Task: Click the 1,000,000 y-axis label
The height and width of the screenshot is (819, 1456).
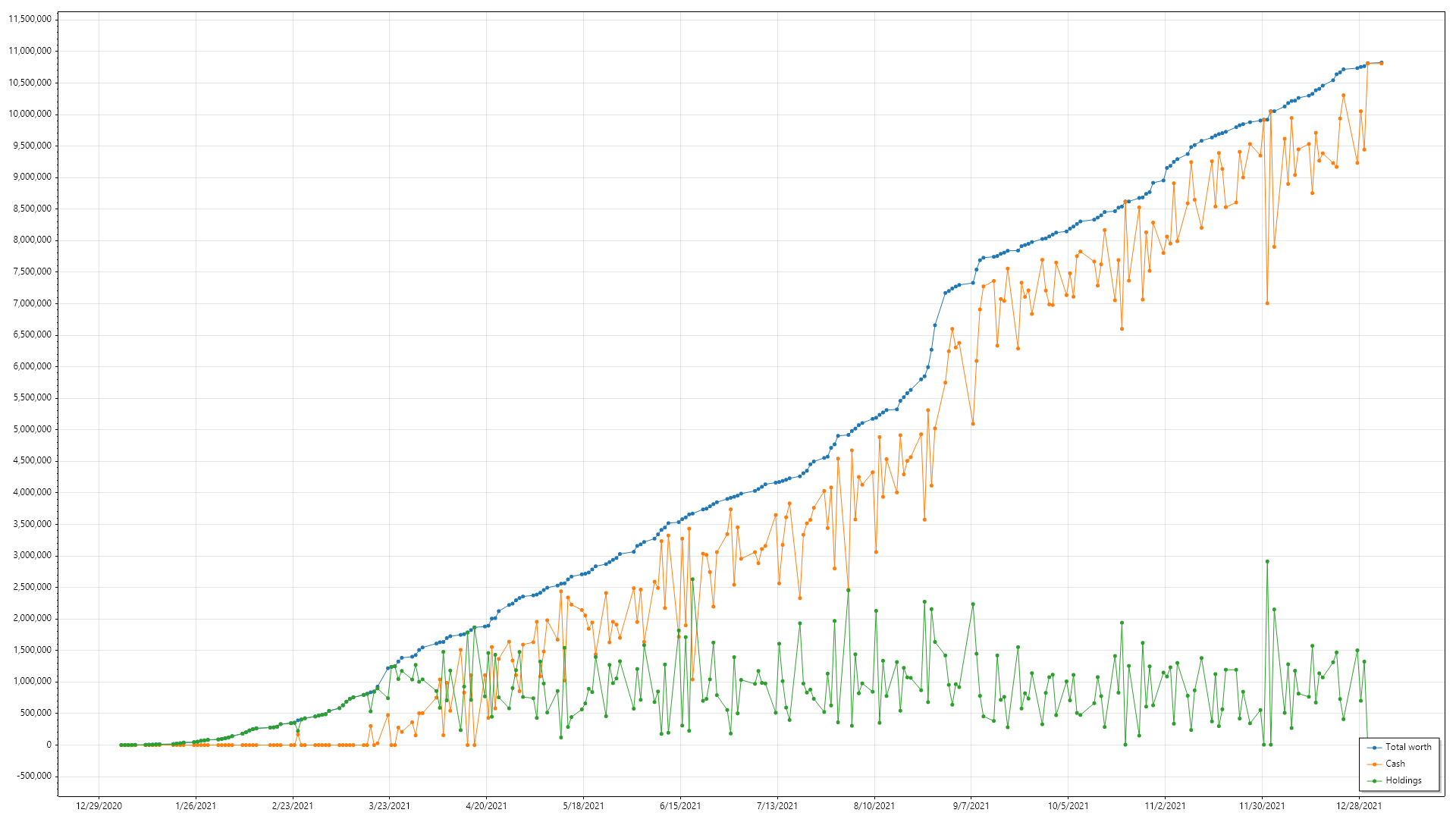Action: pyautogui.click(x=33, y=681)
